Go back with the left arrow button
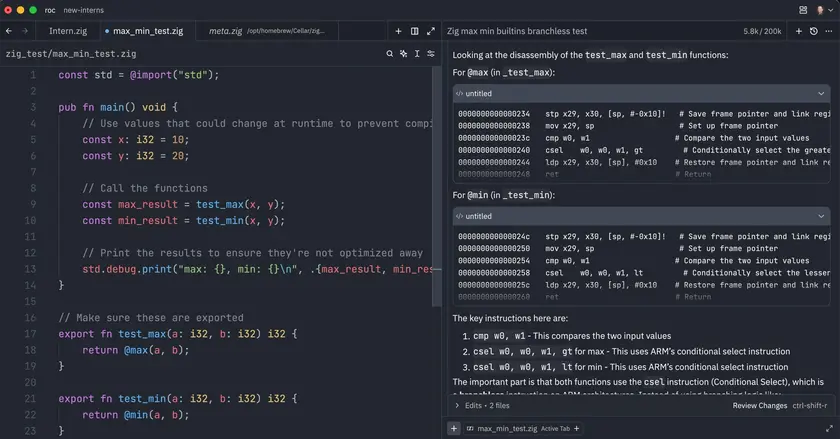Viewport: 840px width, 439px height. (9, 31)
